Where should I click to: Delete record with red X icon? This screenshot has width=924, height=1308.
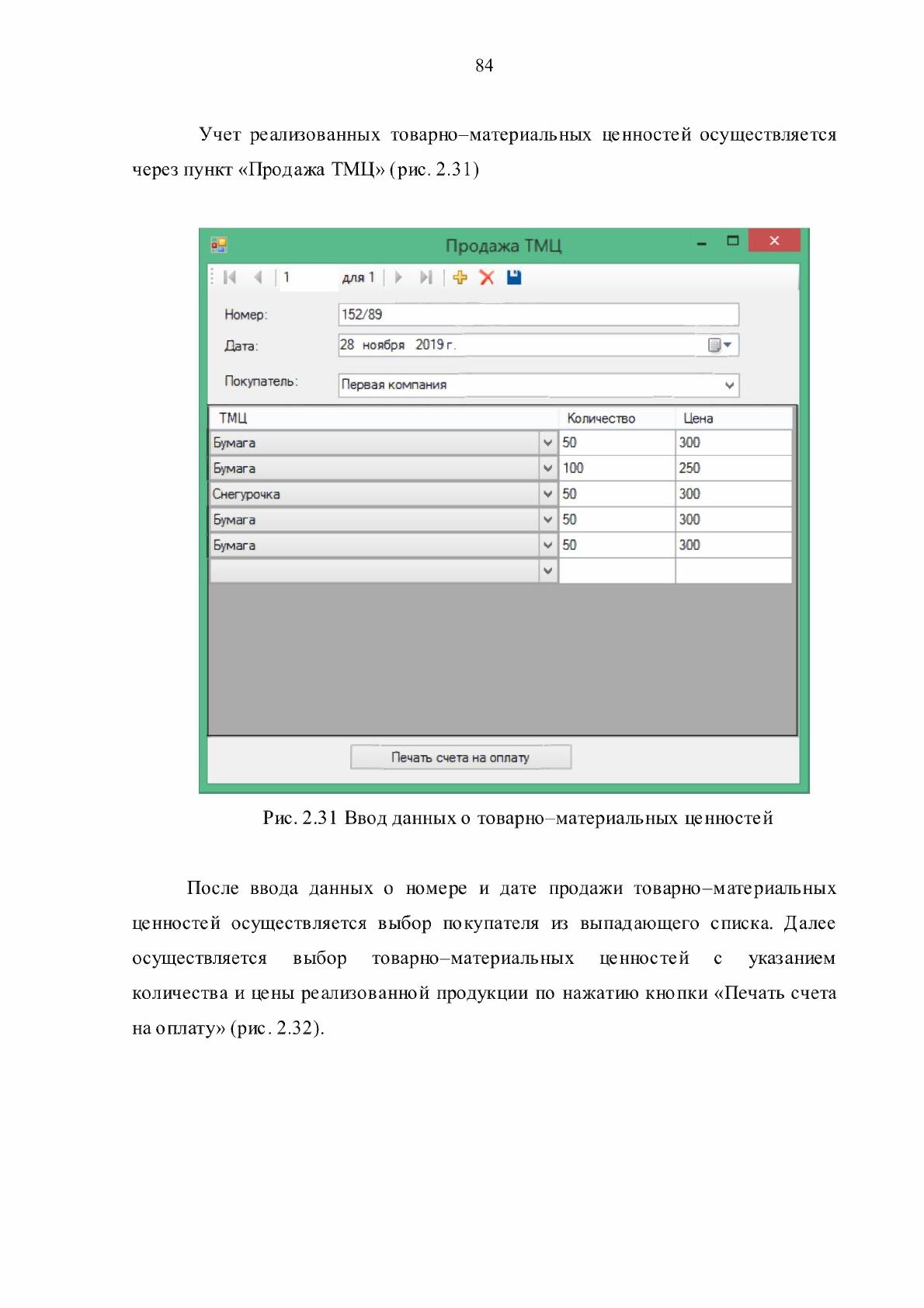[487, 277]
